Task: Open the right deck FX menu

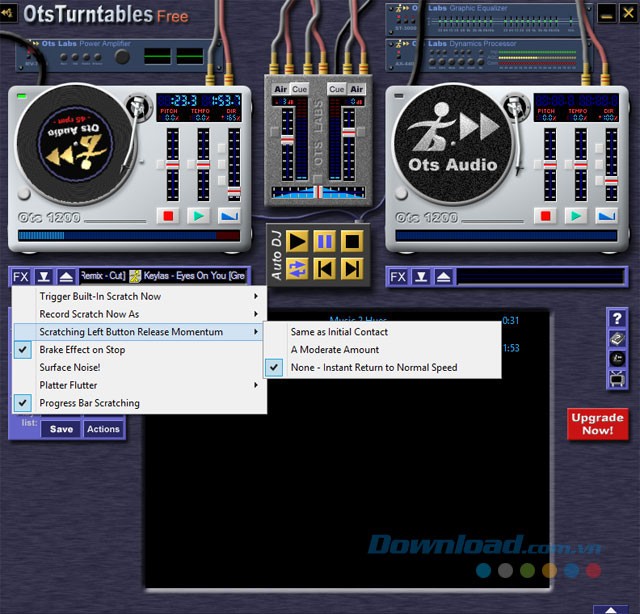Action: pos(398,276)
